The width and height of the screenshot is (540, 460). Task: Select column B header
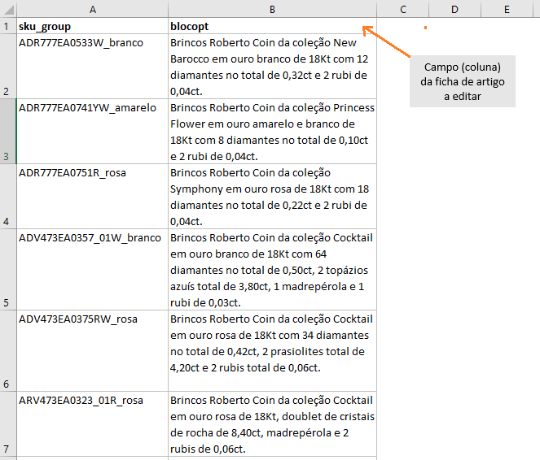(272, 9)
